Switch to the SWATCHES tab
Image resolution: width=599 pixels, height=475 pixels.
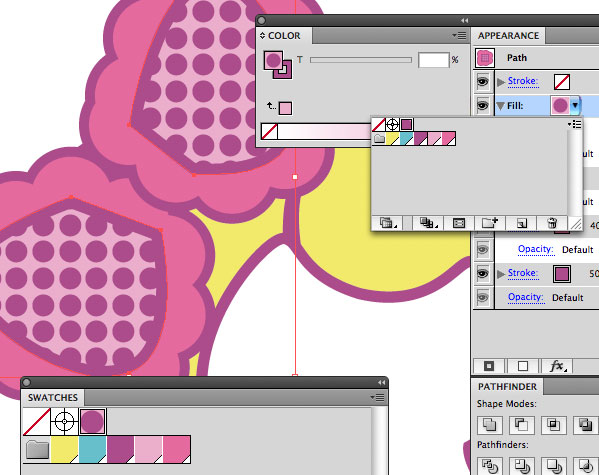(x=53, y=397)
